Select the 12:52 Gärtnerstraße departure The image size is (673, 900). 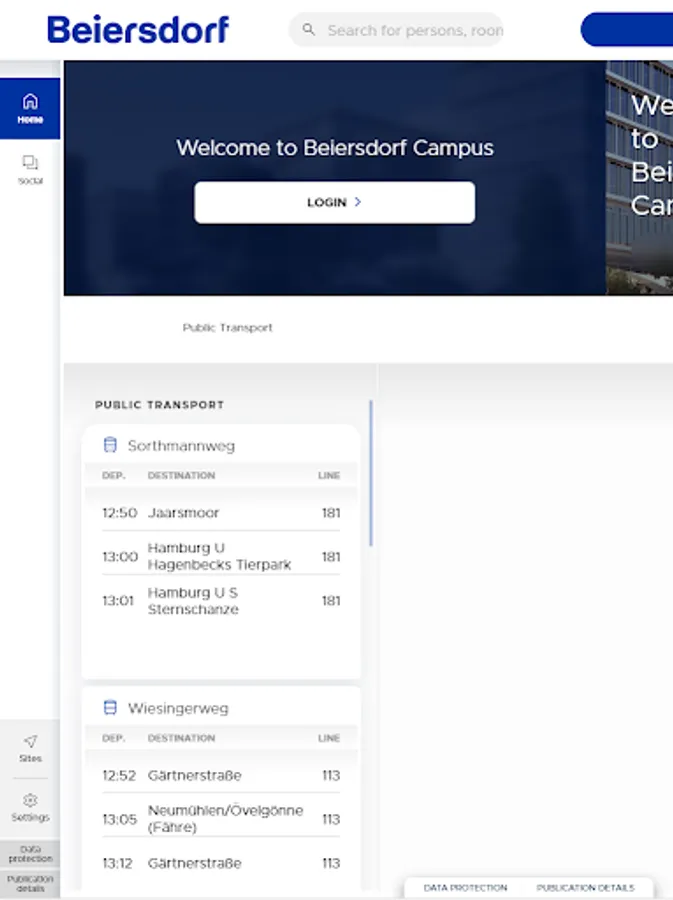[x=221, y=775]
